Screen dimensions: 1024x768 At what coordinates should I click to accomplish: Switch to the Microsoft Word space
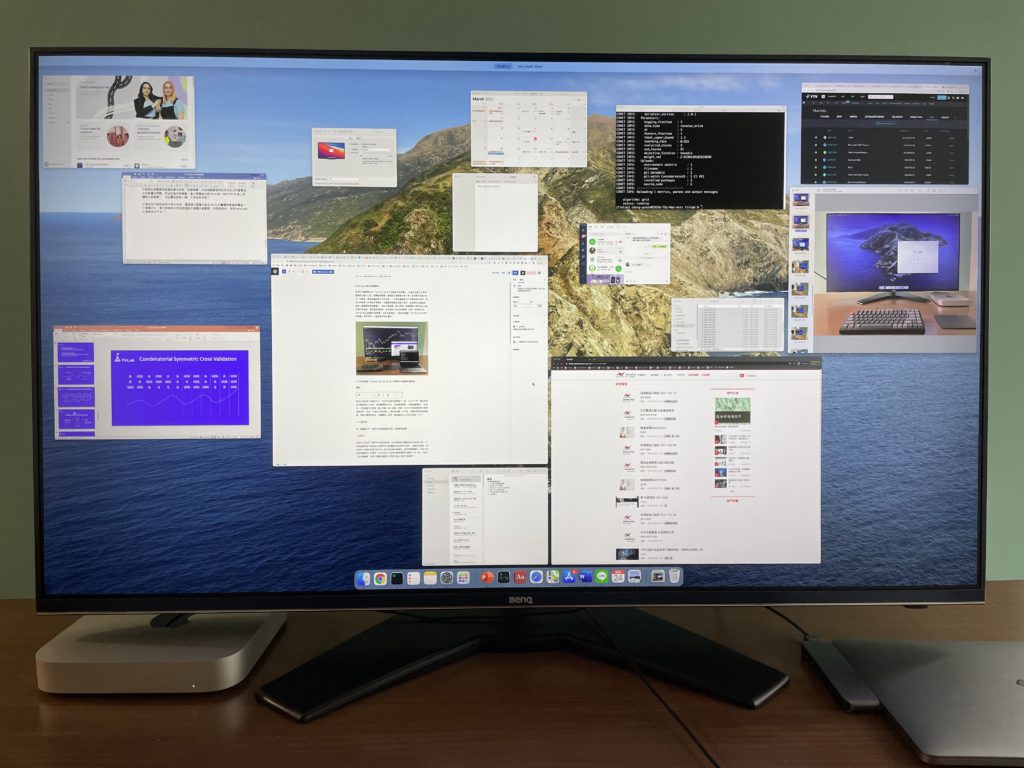[530, 66]
